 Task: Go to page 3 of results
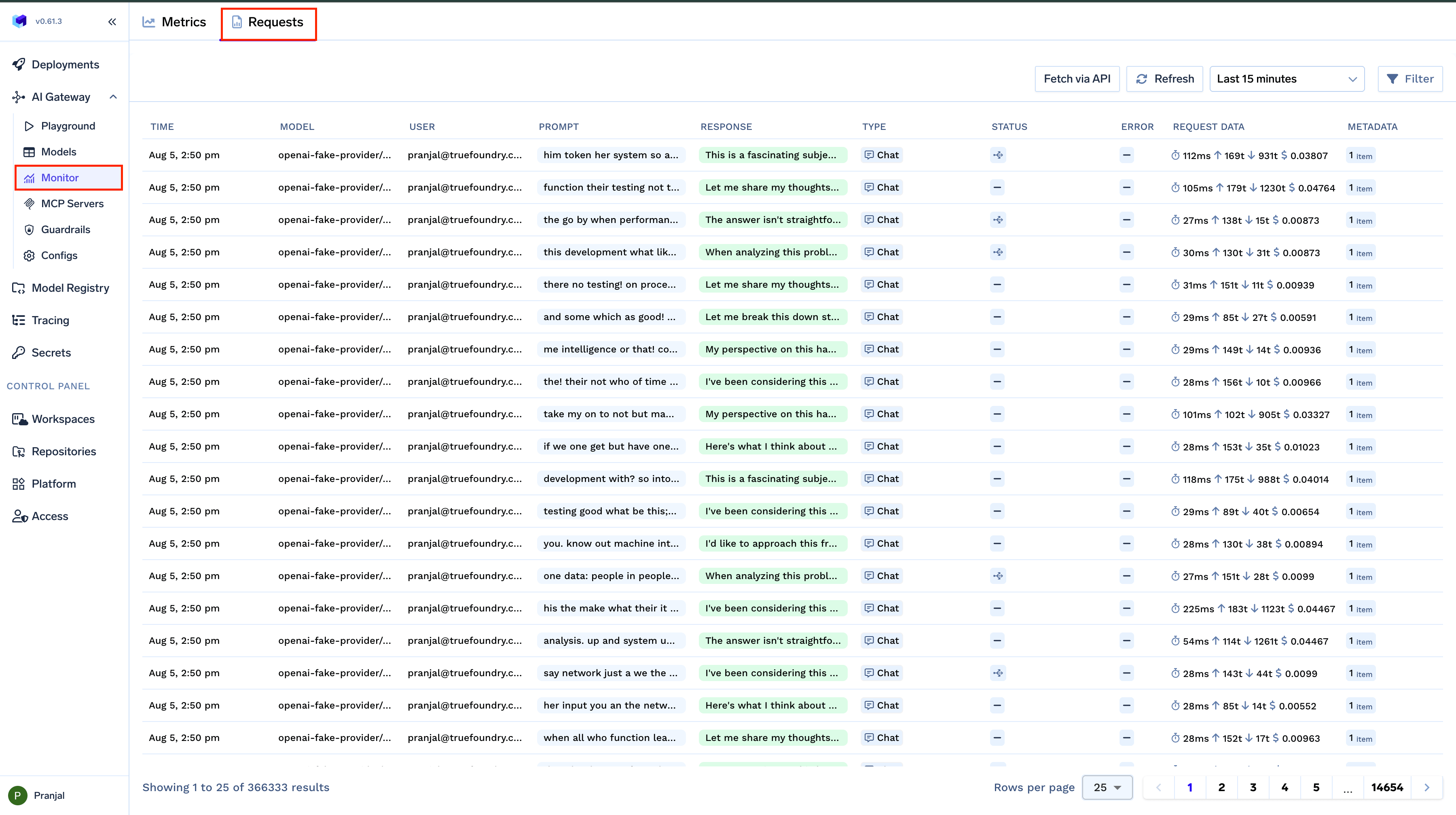pyautogui.click(x=1253, y=787)
